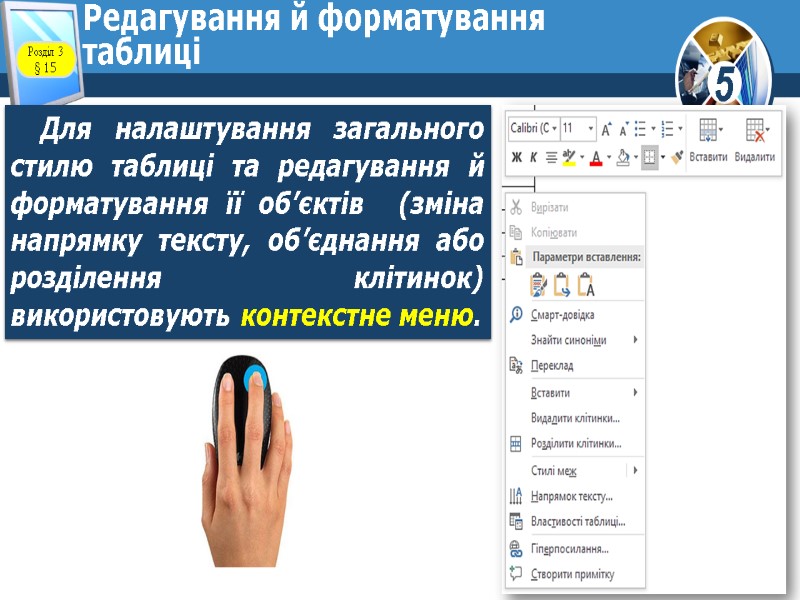
Task: Click the Grow Font icon
Action: coord(606,130)
